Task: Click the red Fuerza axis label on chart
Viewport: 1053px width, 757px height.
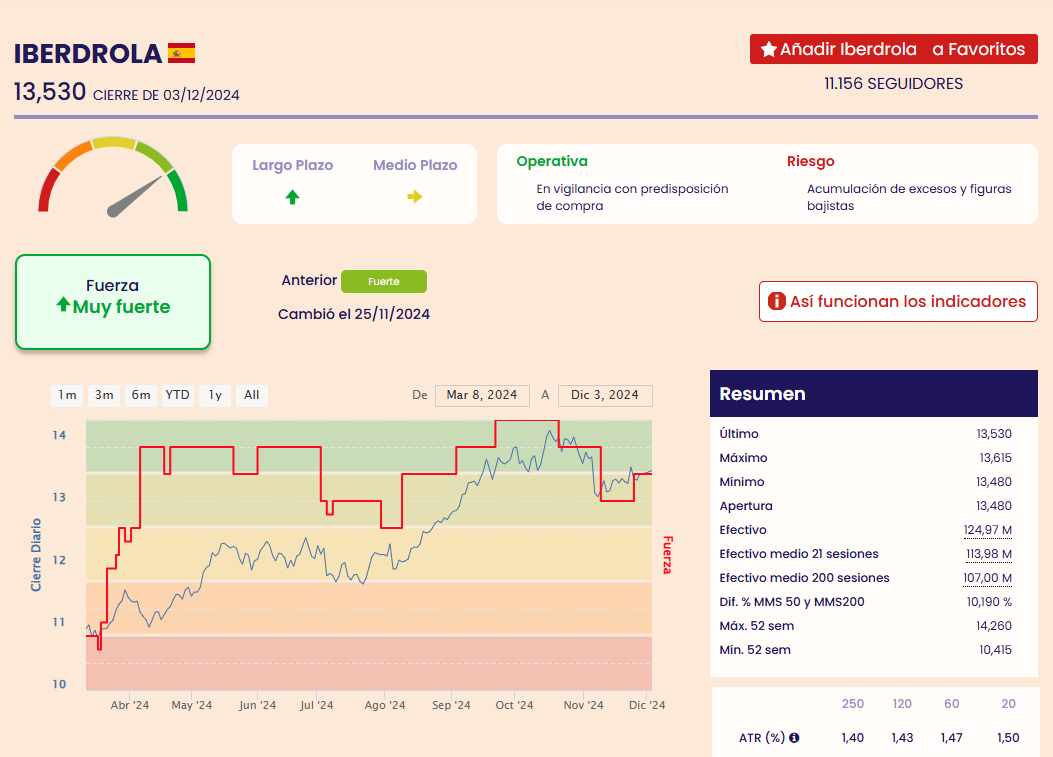Action: click(x=667, y=555)
